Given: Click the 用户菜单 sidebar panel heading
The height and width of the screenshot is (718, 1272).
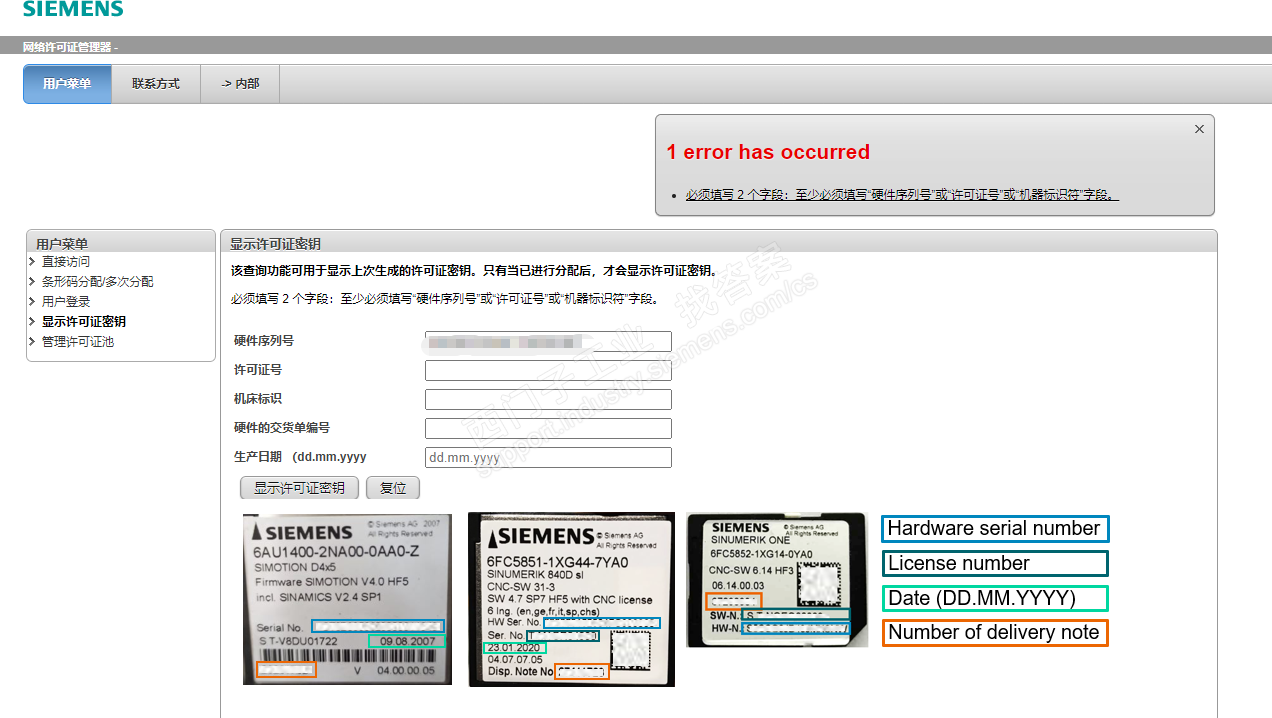Looking at the screenshot, I should (62, 244).
